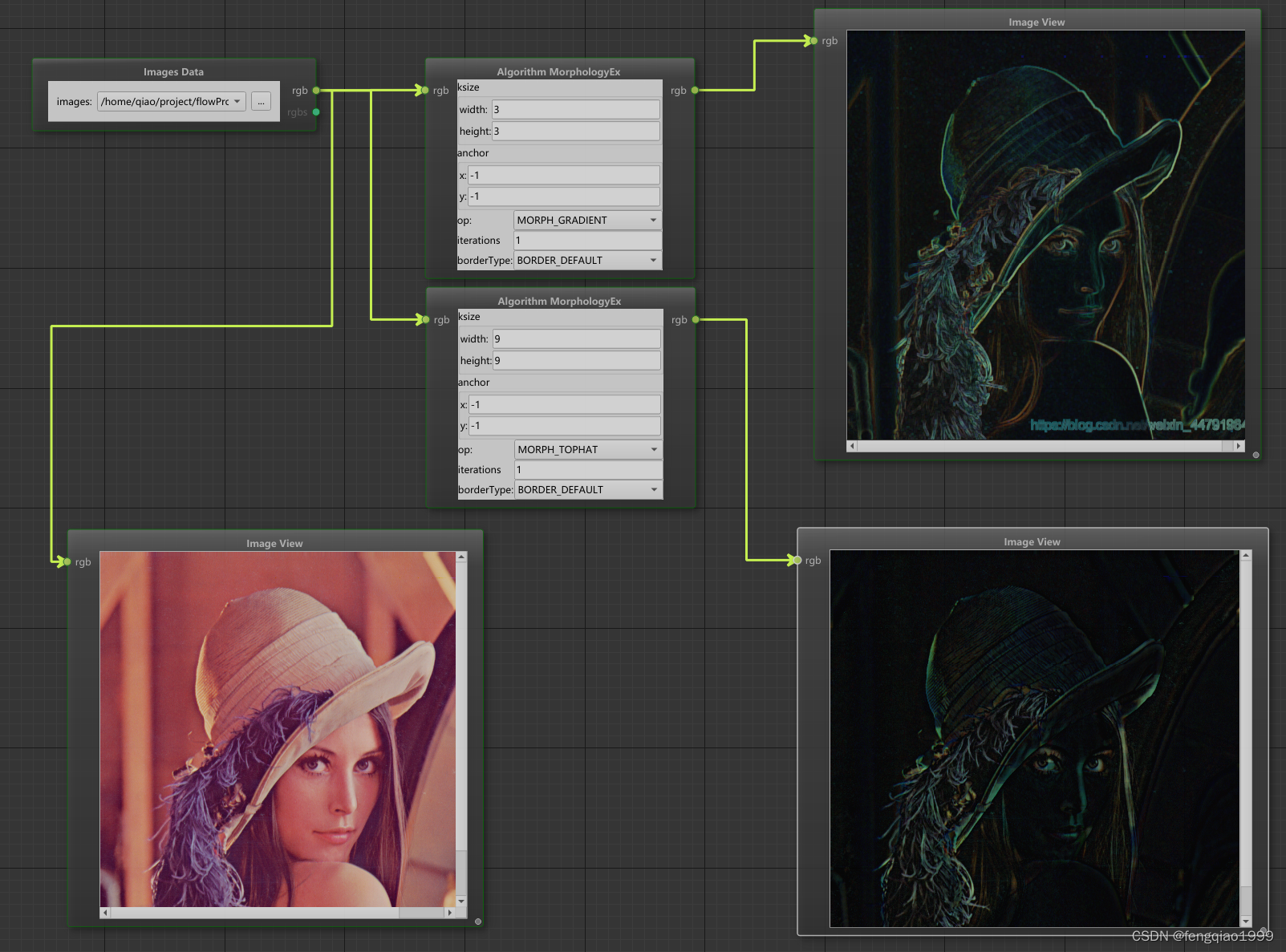Click the rgbs output port of Images Data
Screen dimensions: 1286x952
pyautogui.click(x=316, y=112)
